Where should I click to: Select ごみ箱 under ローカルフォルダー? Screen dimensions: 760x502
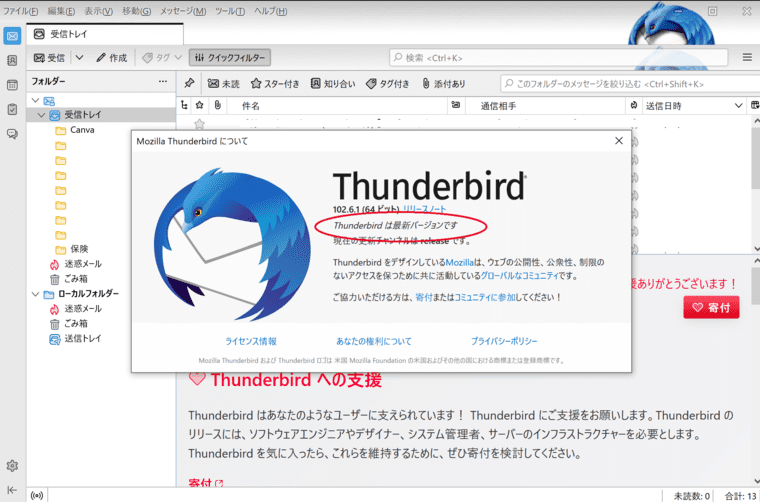101,324
